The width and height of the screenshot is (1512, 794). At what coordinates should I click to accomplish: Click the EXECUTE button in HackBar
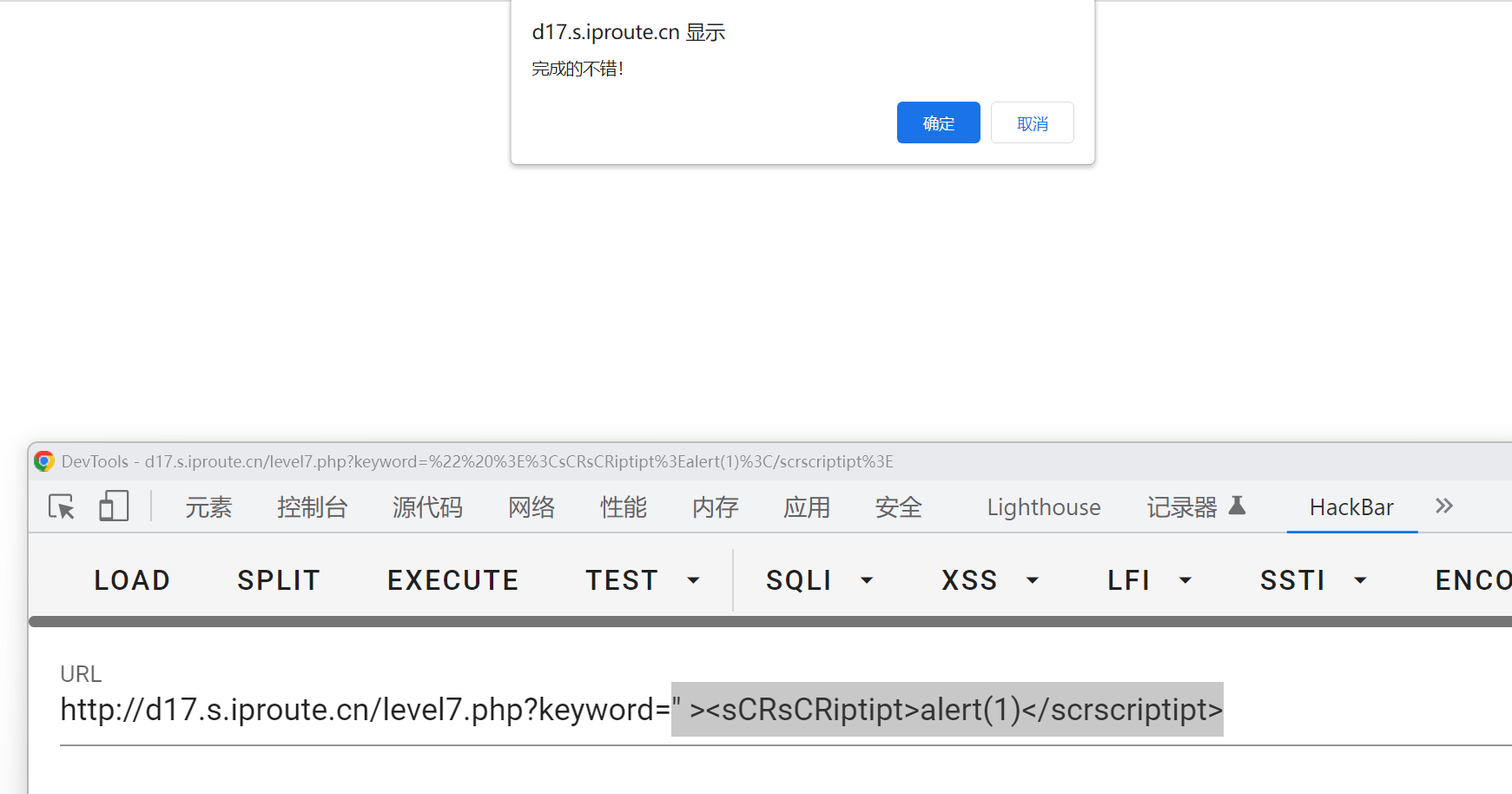coord(452,580)
